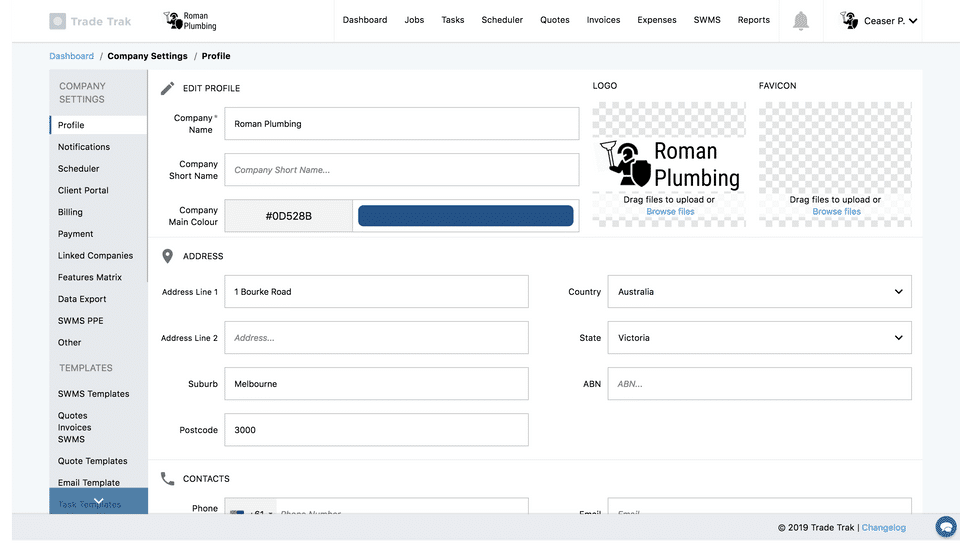This screenshot has width=960, height=555.
Task: Click the Contacts phone icon
Action: [x=167, y=478]
